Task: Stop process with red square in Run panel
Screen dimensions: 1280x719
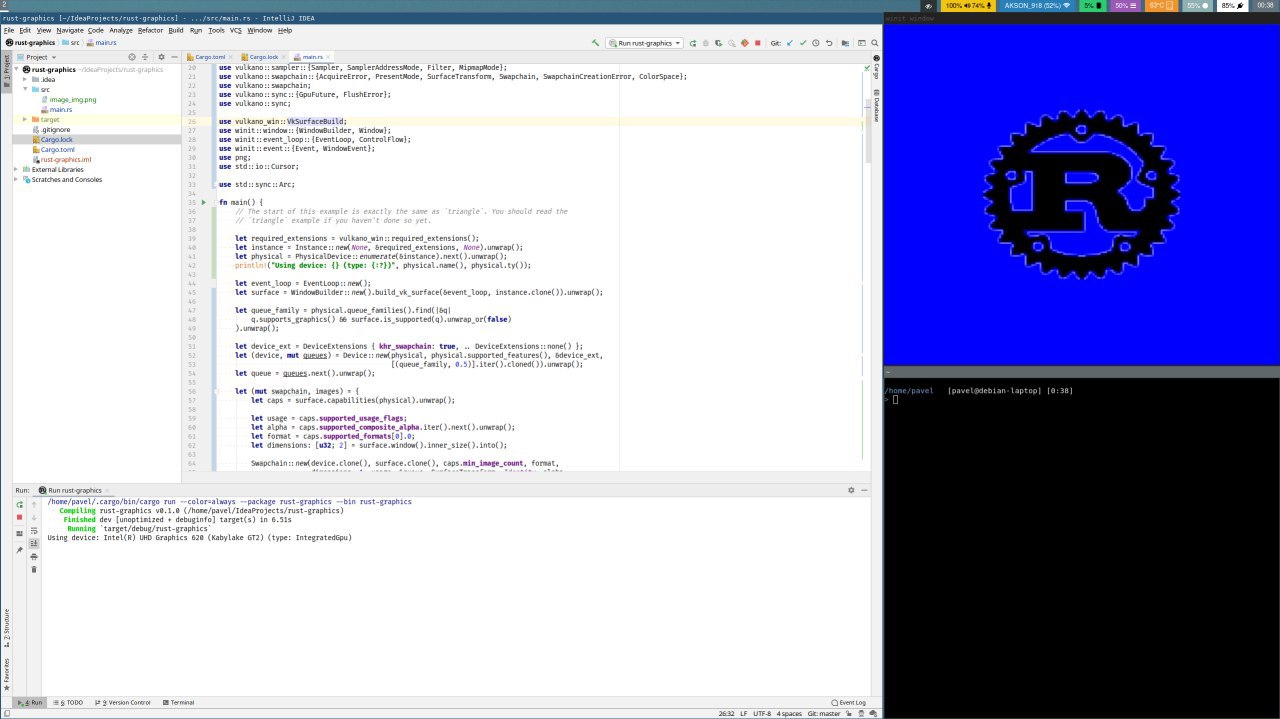Action: coord(19,517)
